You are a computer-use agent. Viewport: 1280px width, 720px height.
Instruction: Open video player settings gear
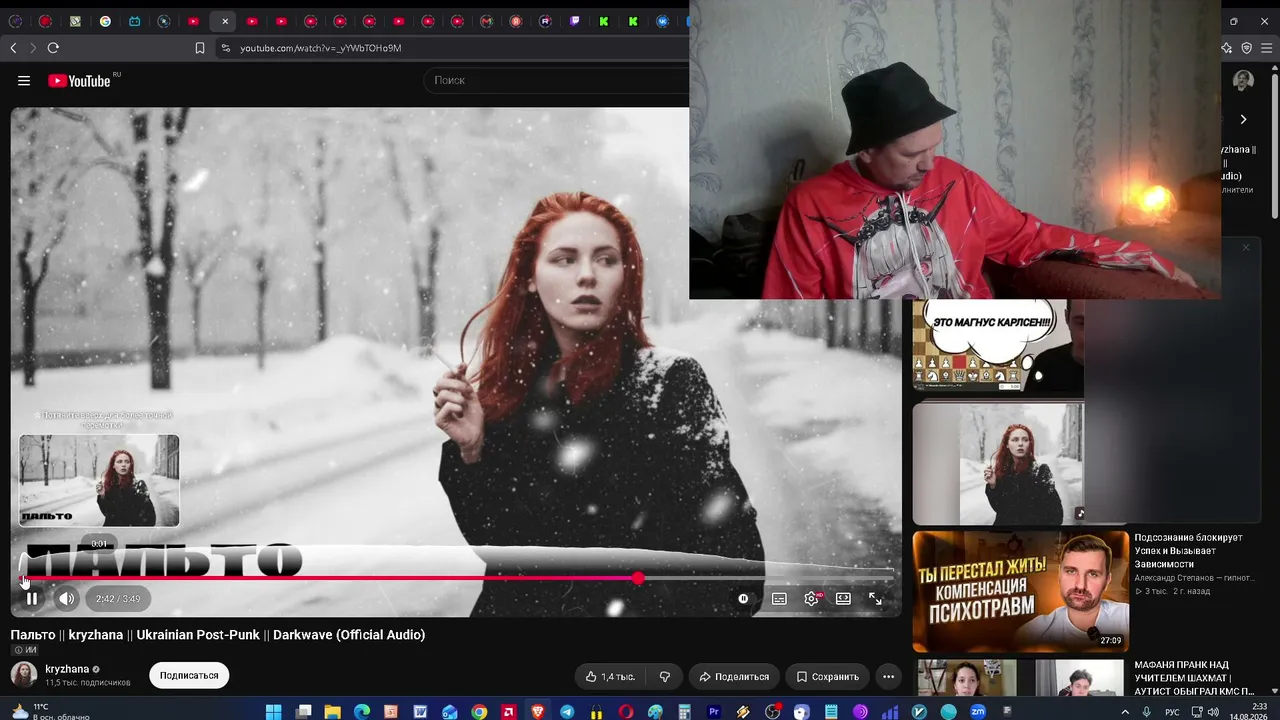click(x=811, y=599)
